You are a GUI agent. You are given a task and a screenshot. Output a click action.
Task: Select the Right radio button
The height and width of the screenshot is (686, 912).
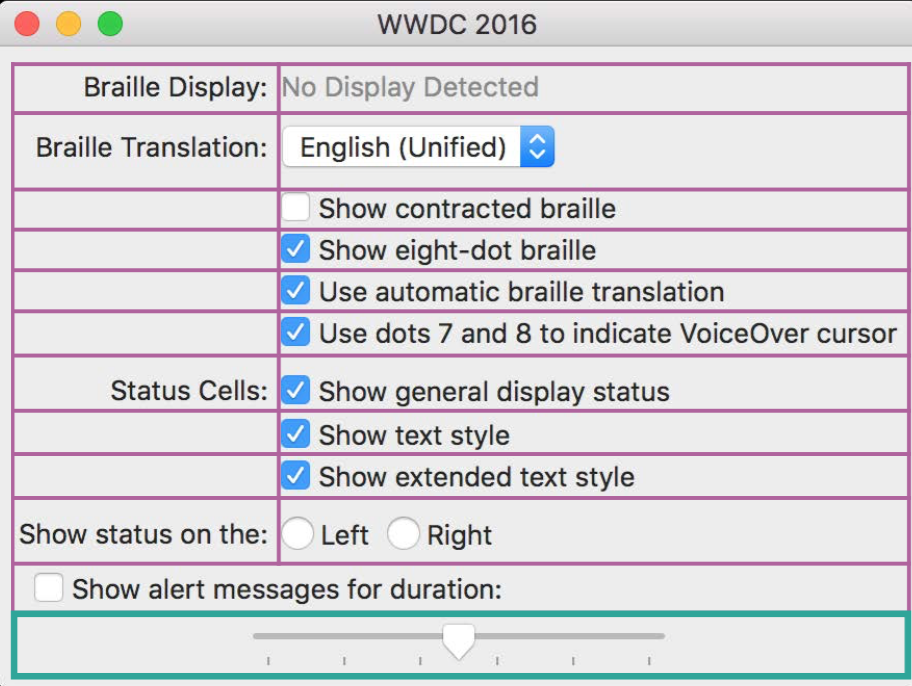pyautogui.click(x=404, y=534)
